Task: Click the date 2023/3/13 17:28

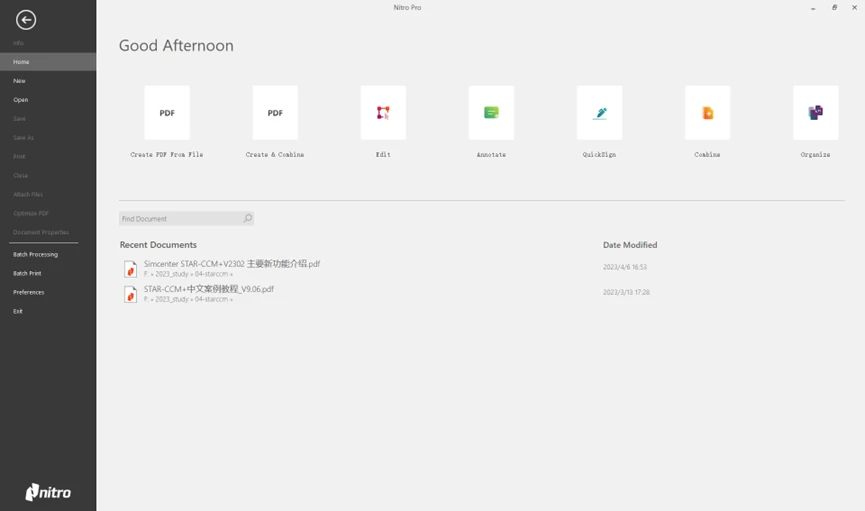Action: tap(626, 292)
